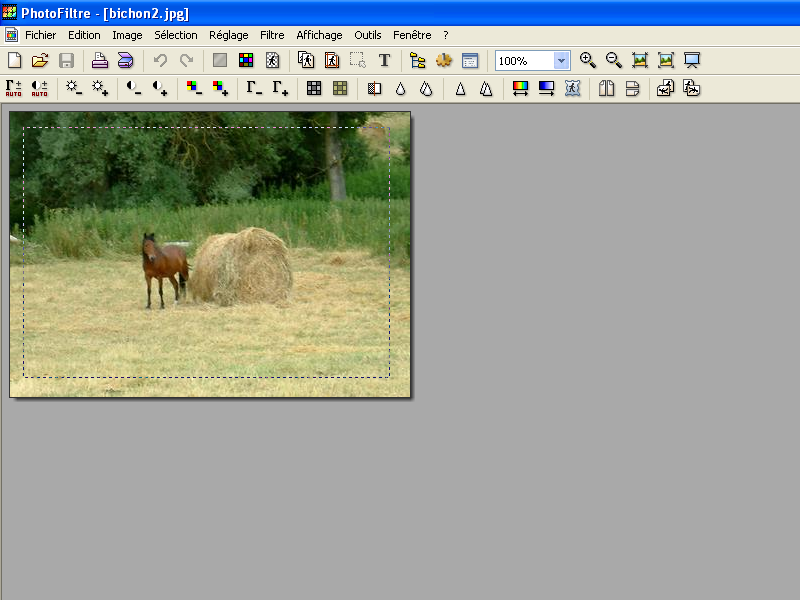Open the zoom percentage dropdown arrow
Viewport: 800px width, 600px height.
(x=561, y=61)
